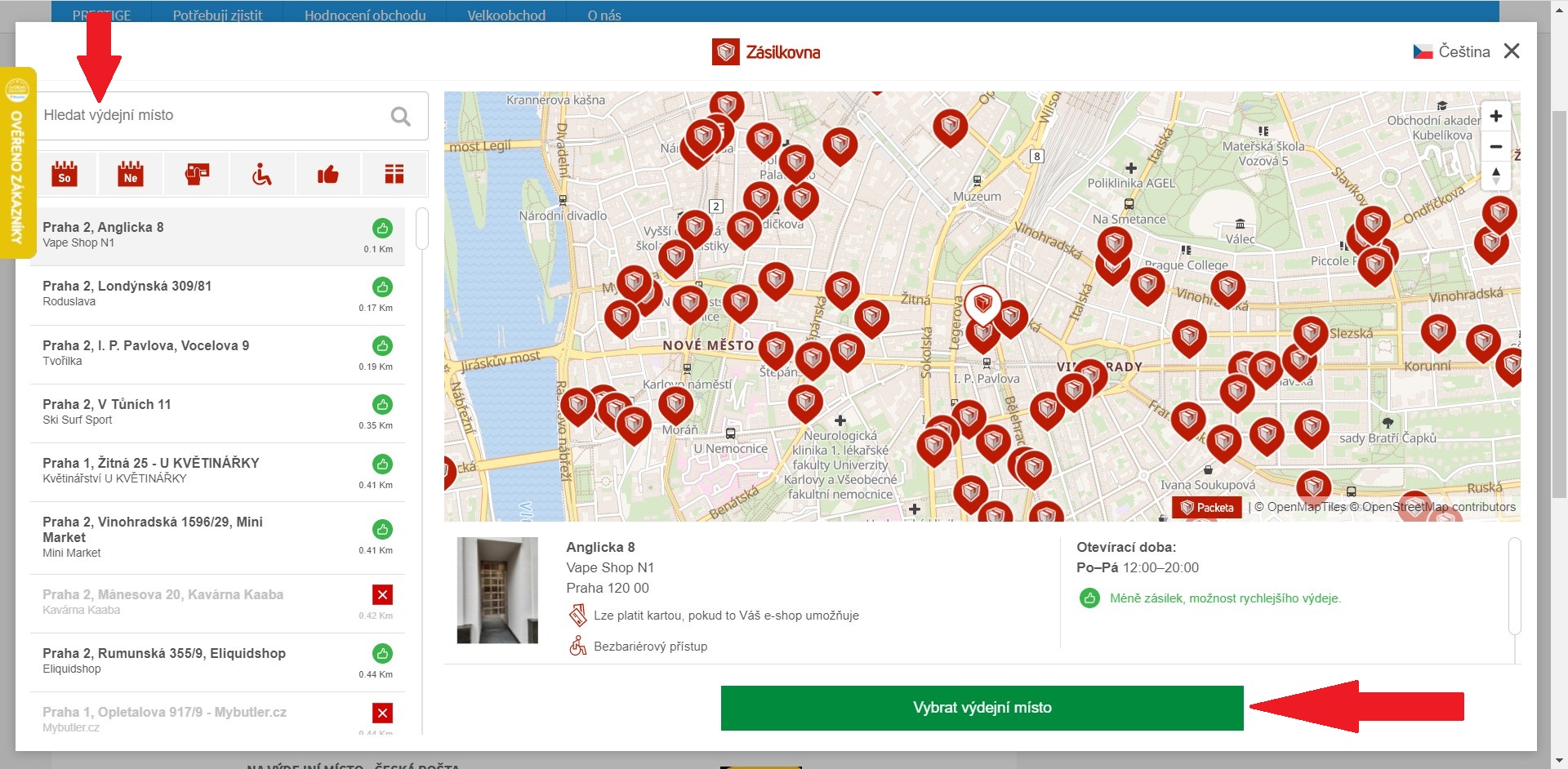
Task: Click green thumbs-up icon on Vocelova 9 row
Action: pos(382,345)
